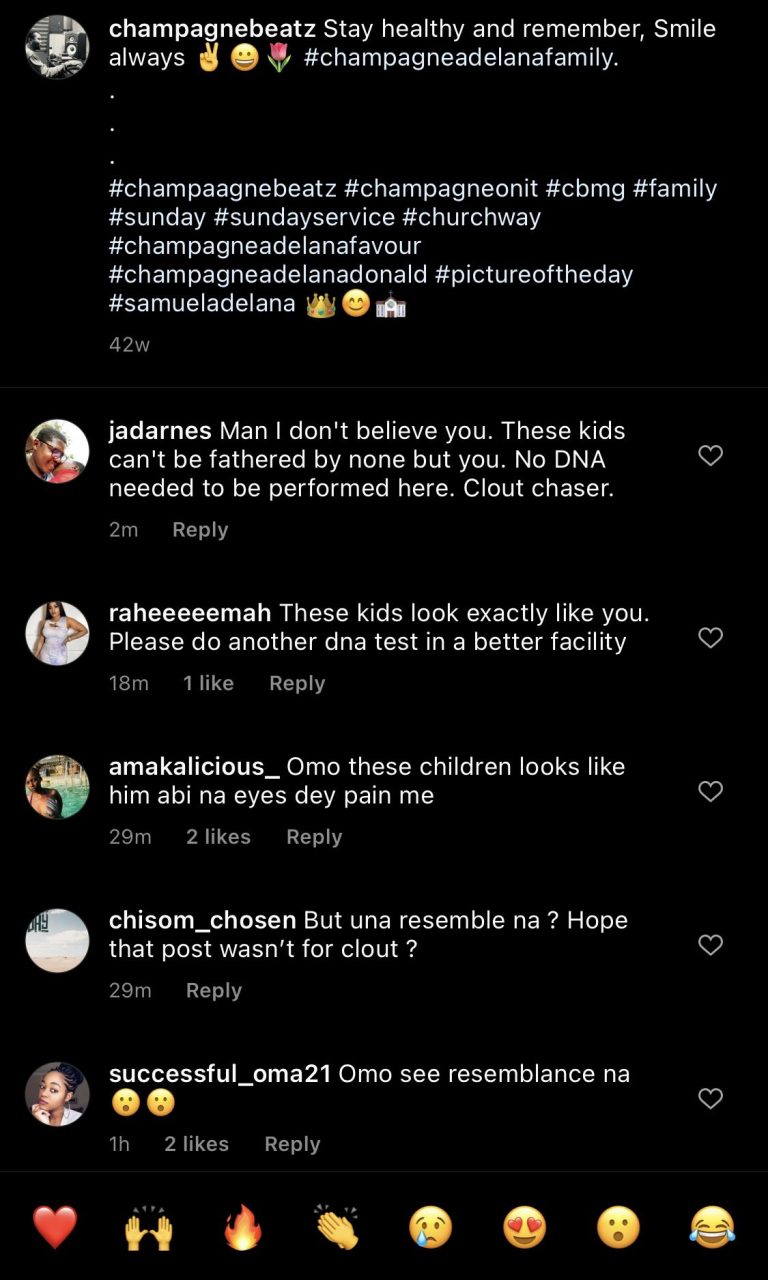Send heart-eyes emoji reaction
The width and height of the screenshot is (768, 1280).
pos(525,1227)
